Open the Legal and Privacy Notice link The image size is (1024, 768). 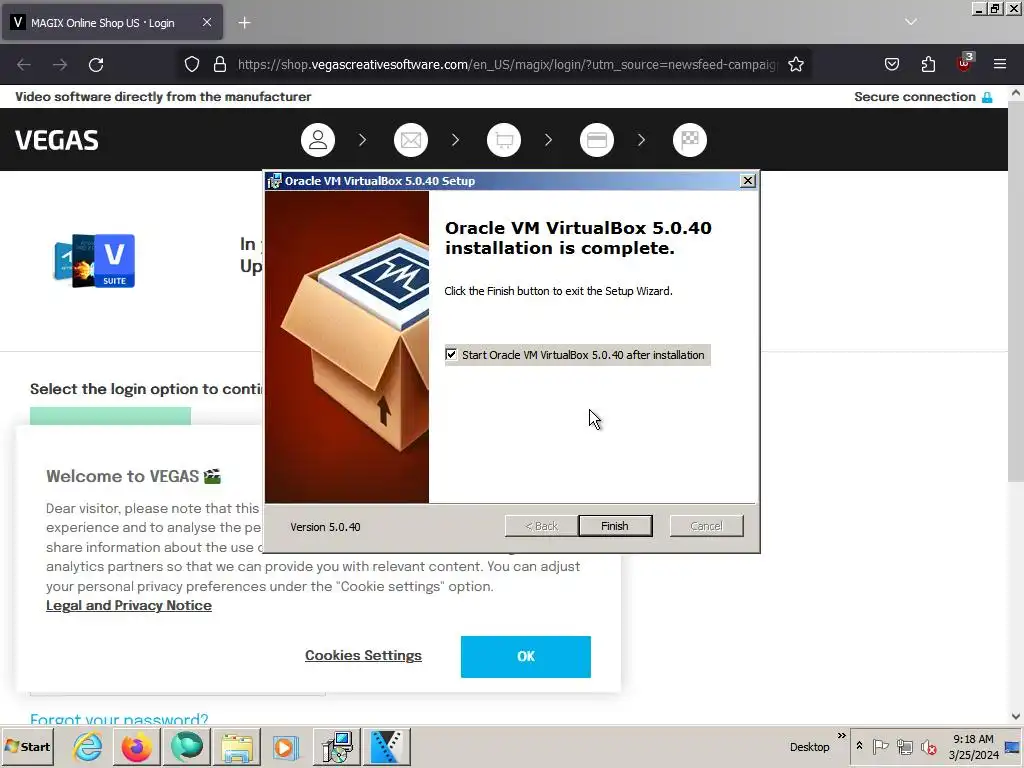(129, 605)
